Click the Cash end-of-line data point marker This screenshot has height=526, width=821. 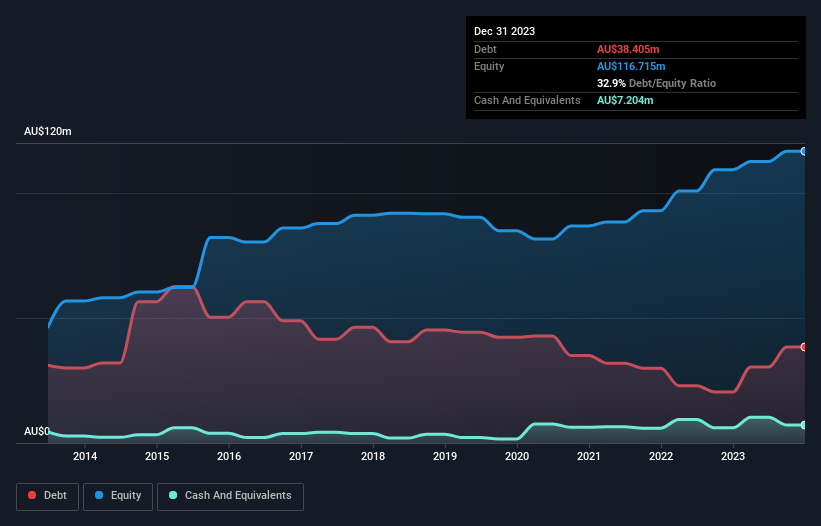point(804,425)
